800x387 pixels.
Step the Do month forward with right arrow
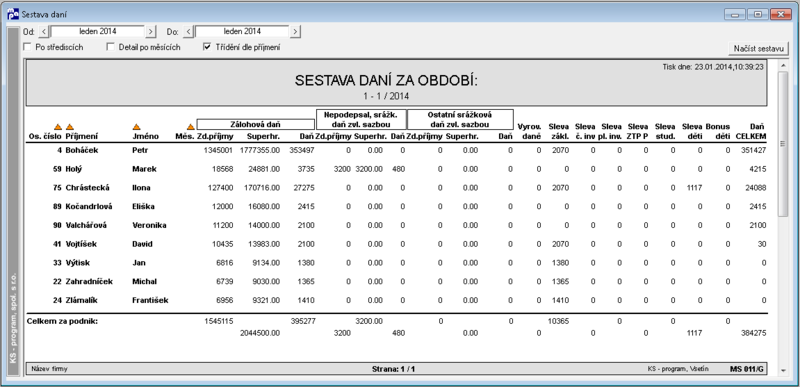(x=295, y=32)
